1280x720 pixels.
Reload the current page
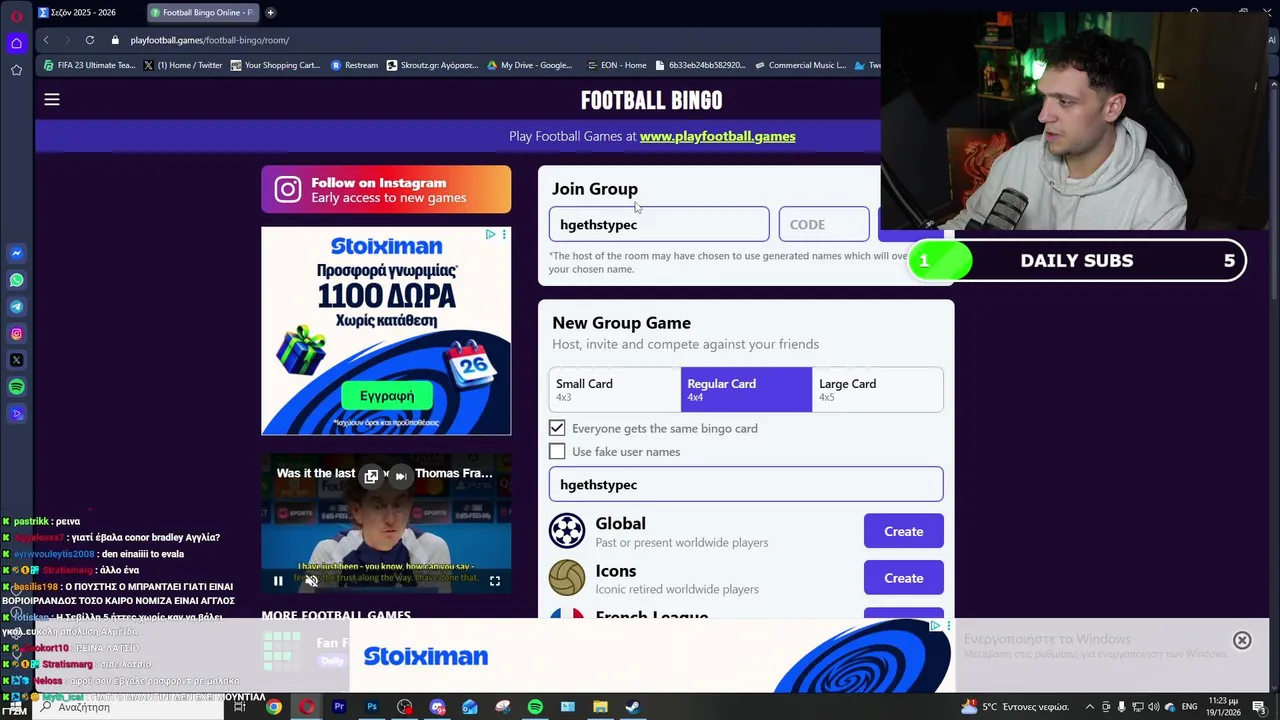tap(90, 40)
